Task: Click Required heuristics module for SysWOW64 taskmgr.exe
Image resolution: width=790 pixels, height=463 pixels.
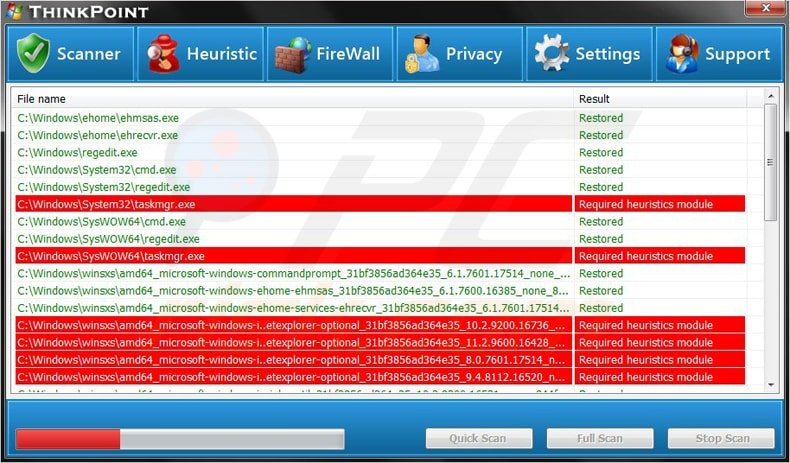Action: pos(646,256)
